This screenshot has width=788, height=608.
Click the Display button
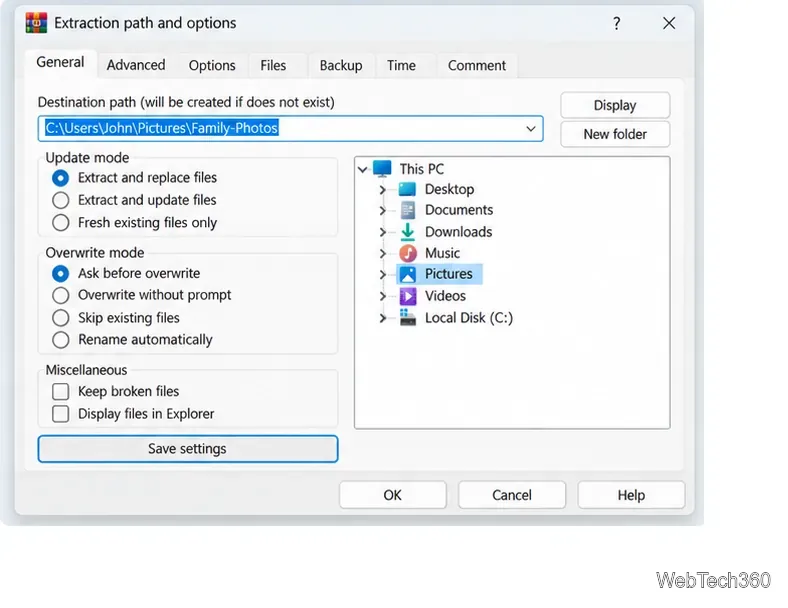pos(615,106)
